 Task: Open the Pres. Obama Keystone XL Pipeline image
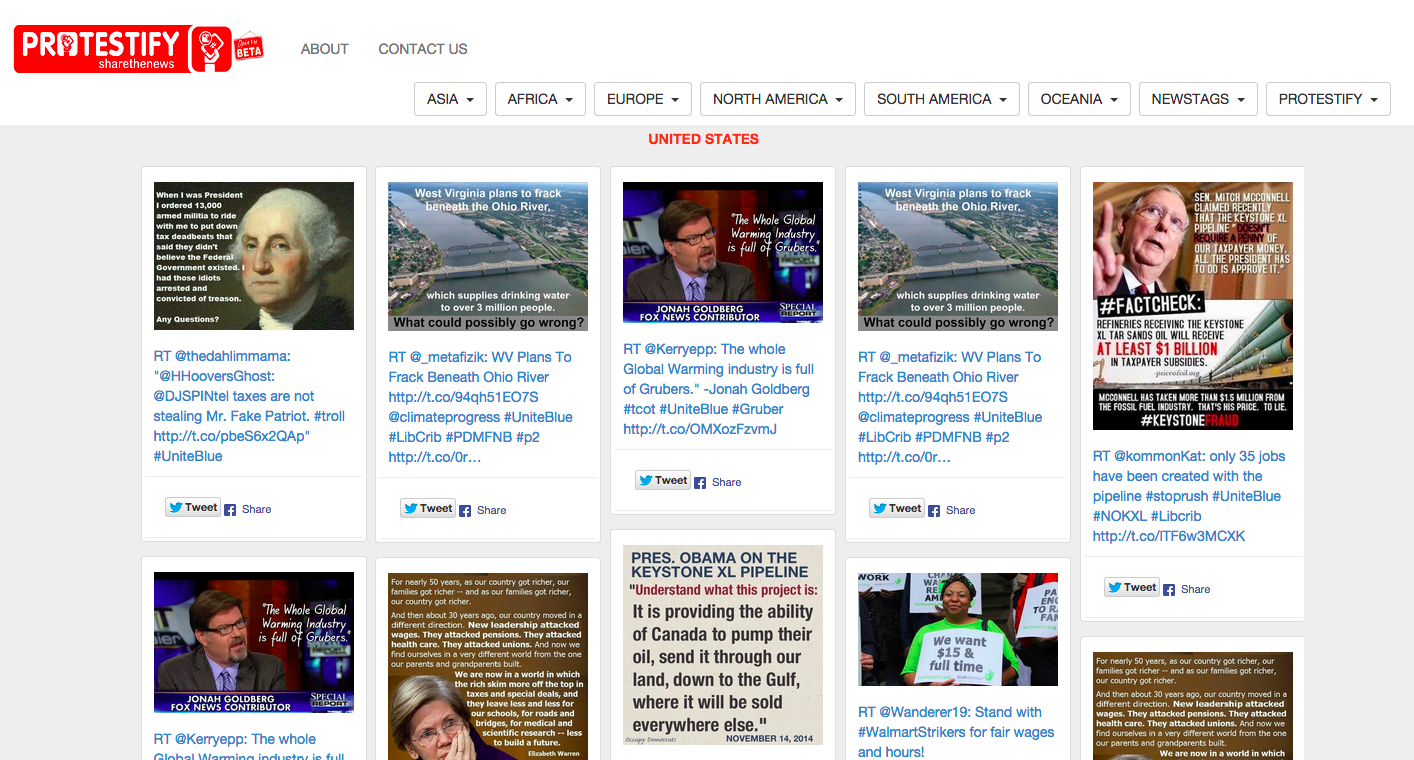(723, 645)
